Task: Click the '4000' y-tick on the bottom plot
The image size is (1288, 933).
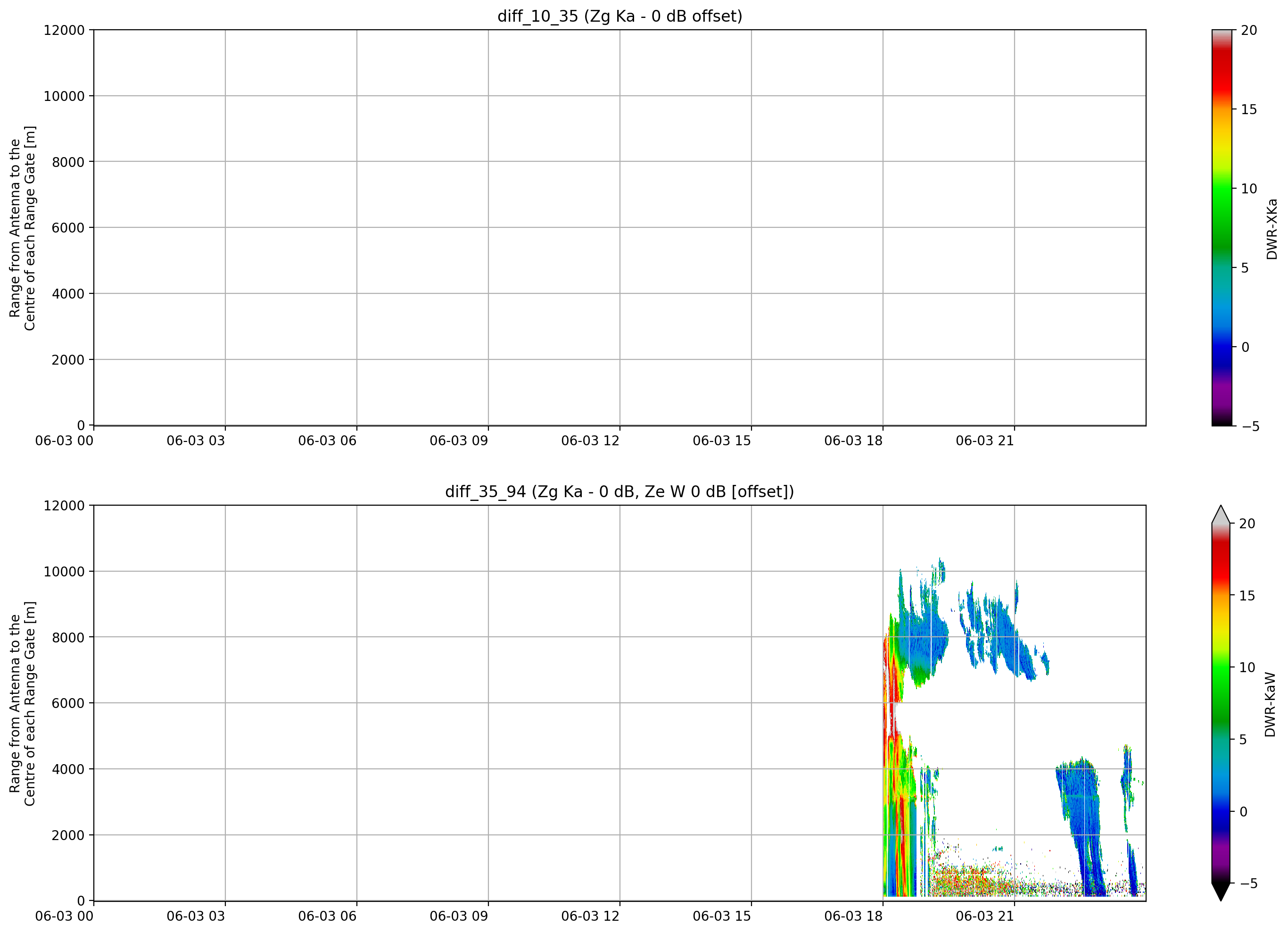Action: tap(68, 769)
